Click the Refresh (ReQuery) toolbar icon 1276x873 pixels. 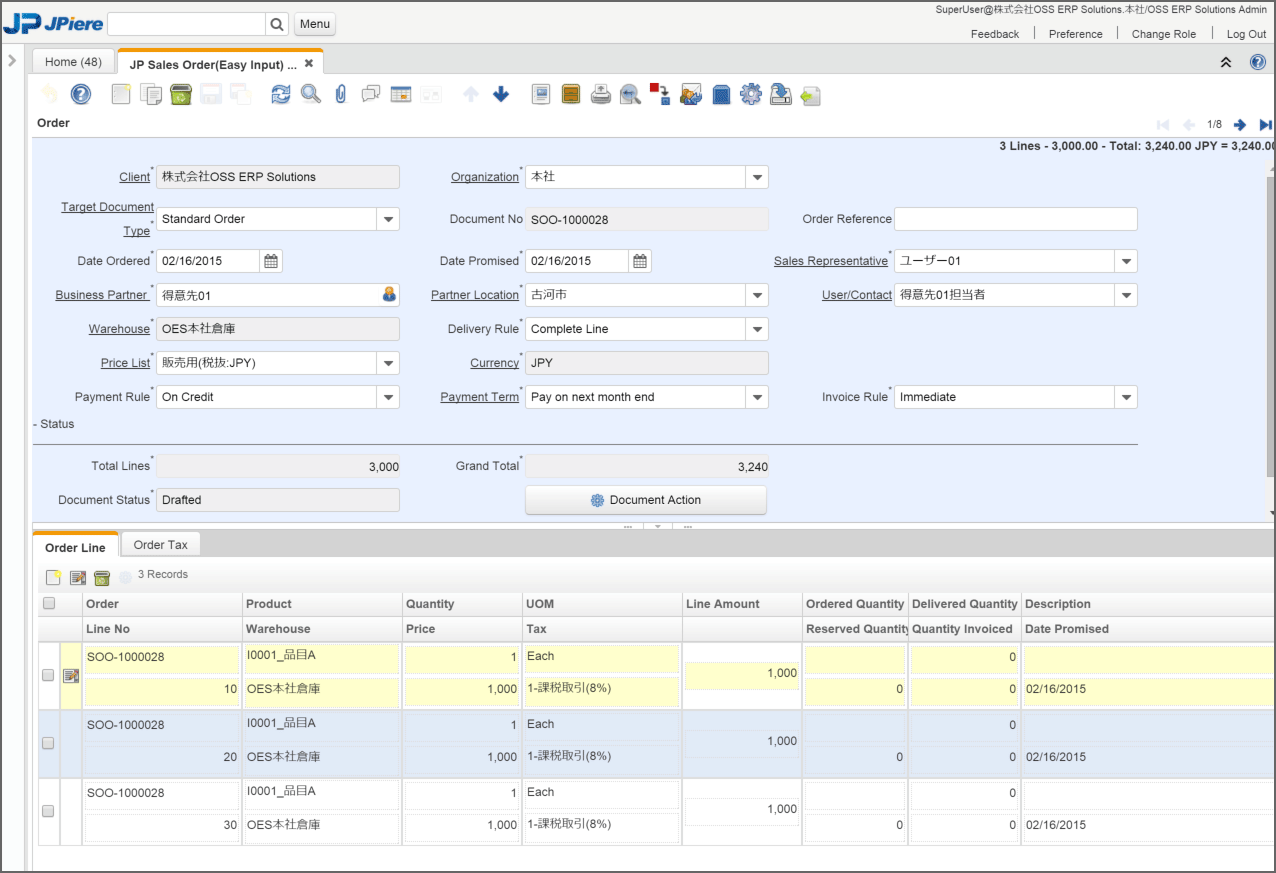pos(281,95)
